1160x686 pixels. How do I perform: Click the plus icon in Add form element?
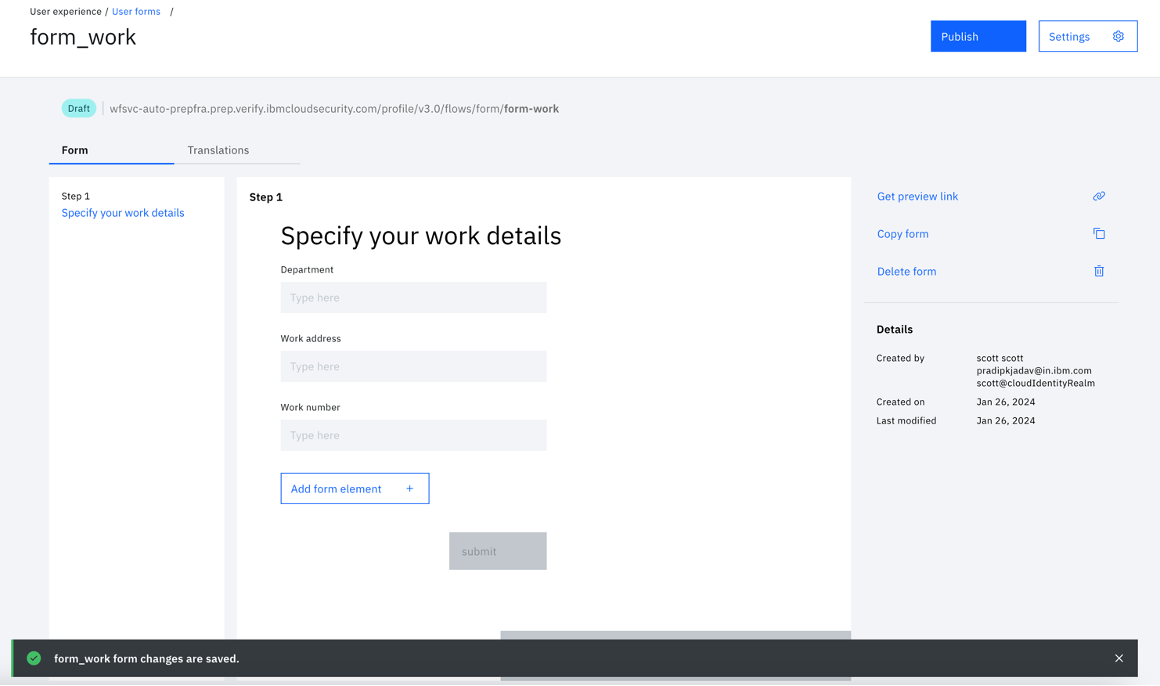(409, 488)
